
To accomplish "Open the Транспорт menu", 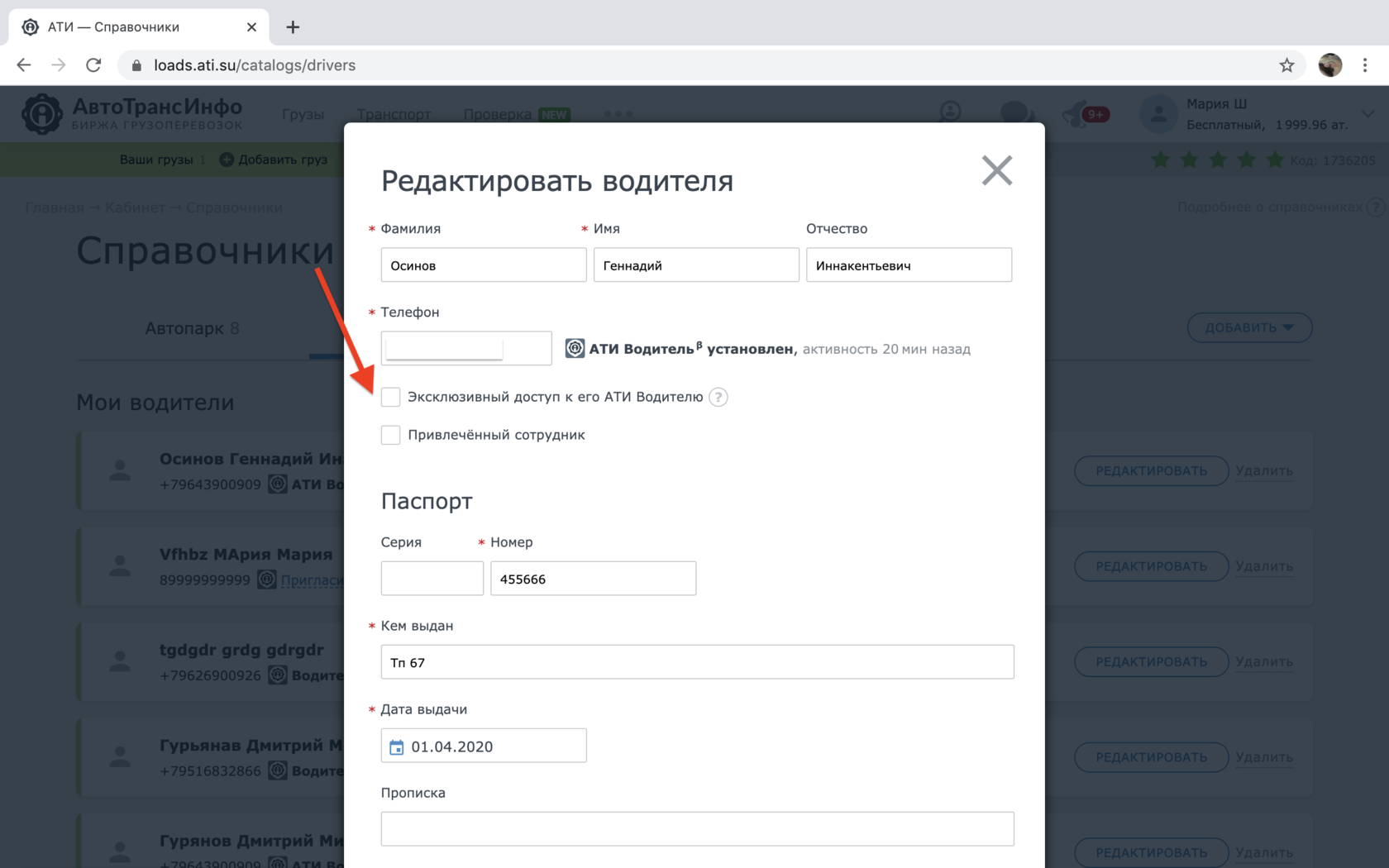I will point(394,114).
